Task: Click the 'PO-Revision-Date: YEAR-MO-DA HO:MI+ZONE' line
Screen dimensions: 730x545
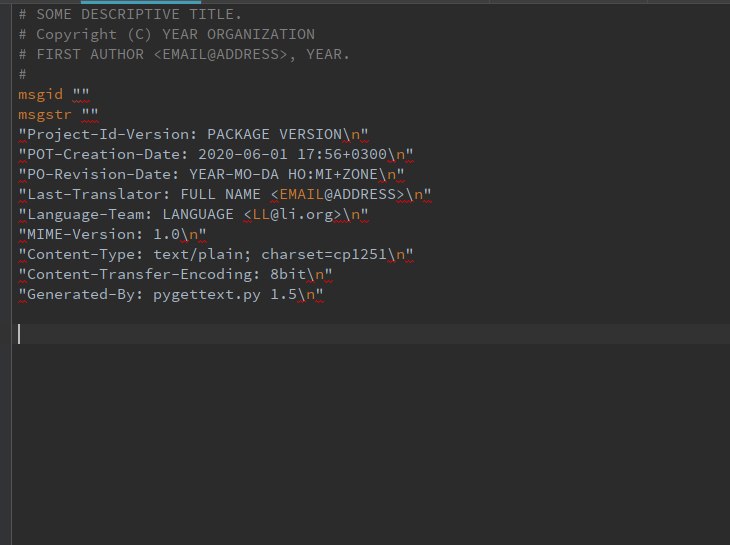Action: click(211, 175)
